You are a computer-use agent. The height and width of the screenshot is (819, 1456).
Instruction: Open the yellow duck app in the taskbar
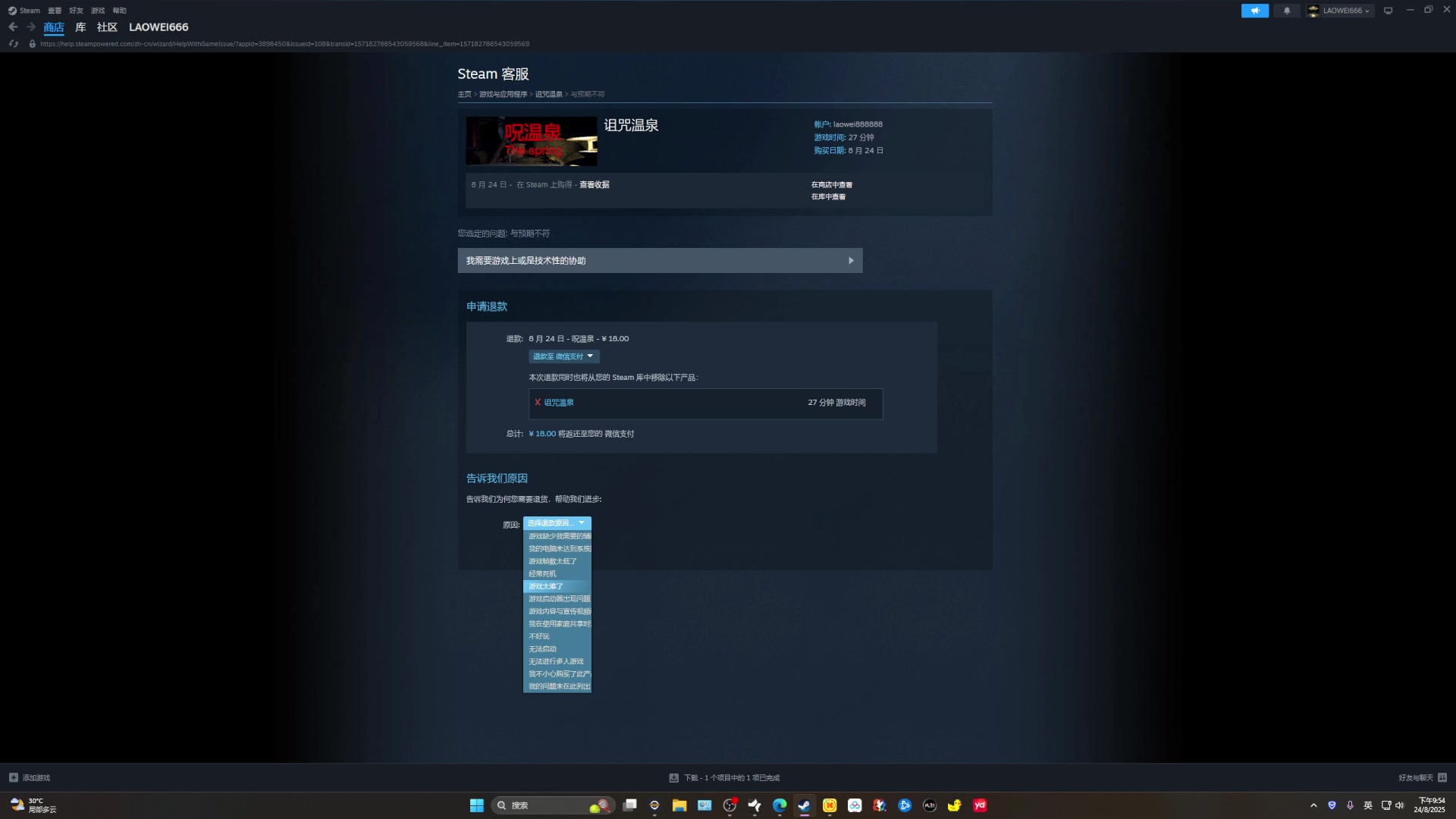(x=955, y=805)
